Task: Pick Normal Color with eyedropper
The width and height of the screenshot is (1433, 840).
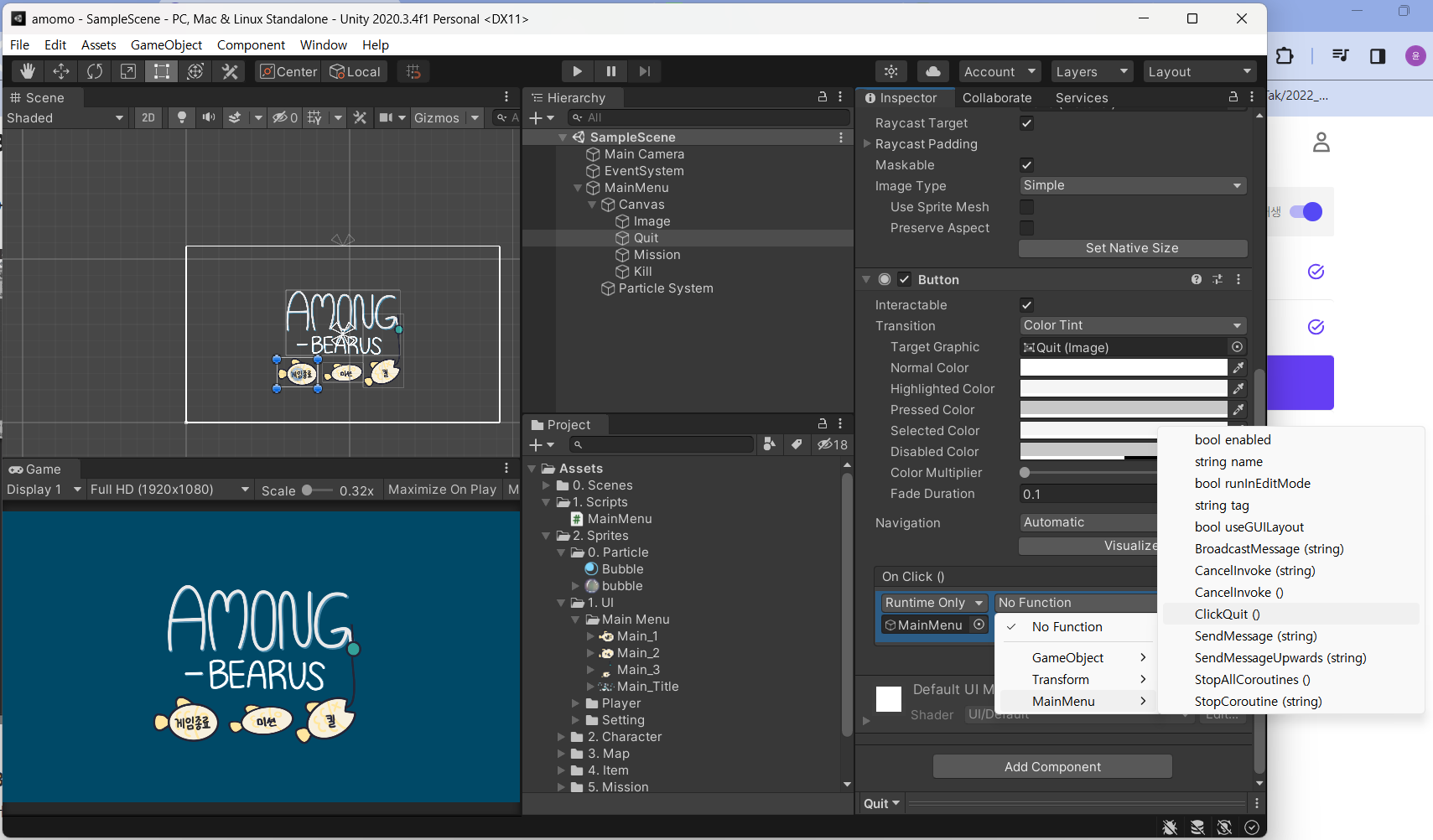Action: [x=1238, y=367]
